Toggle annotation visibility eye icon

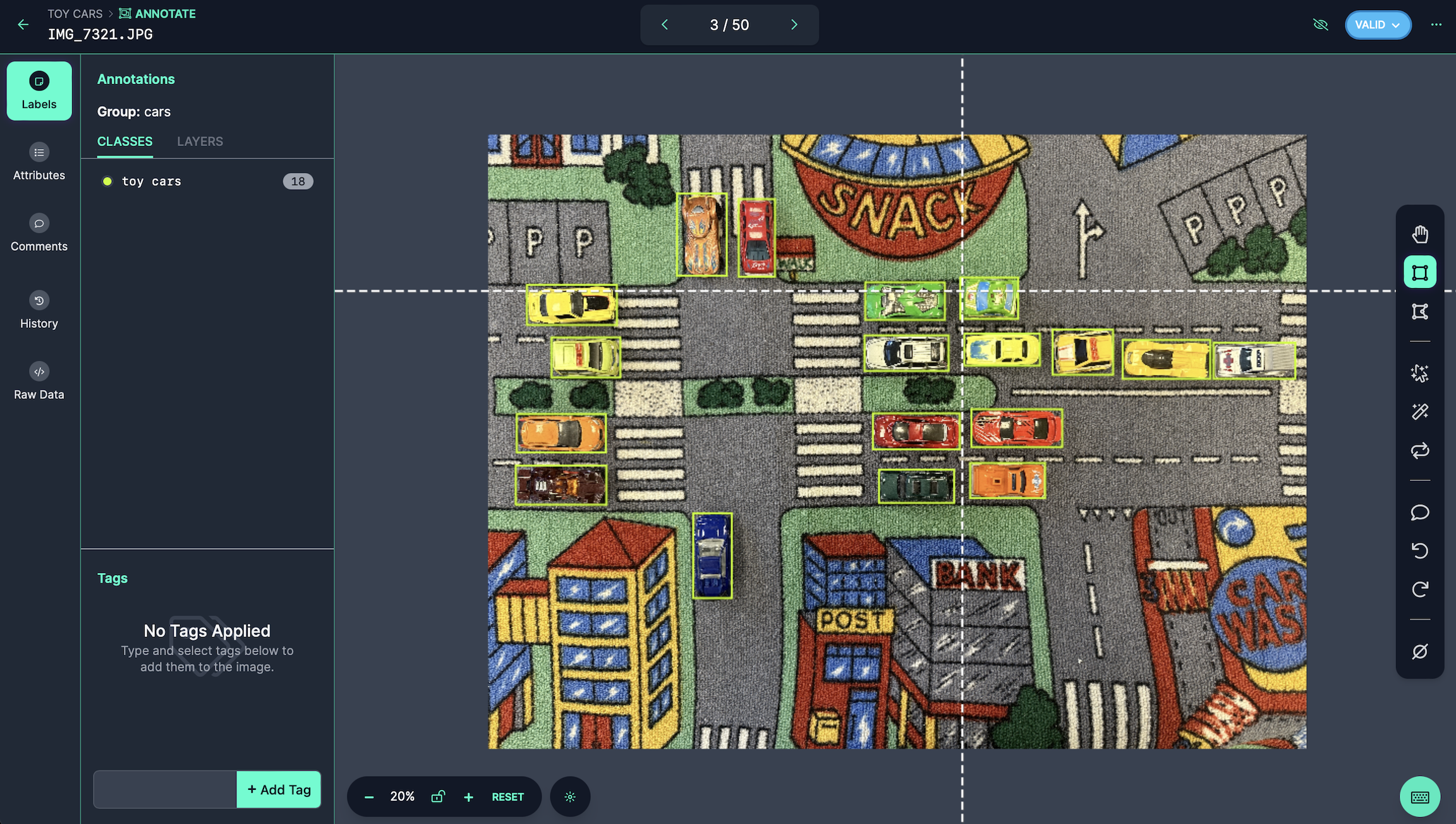[x=1321, y=25]
